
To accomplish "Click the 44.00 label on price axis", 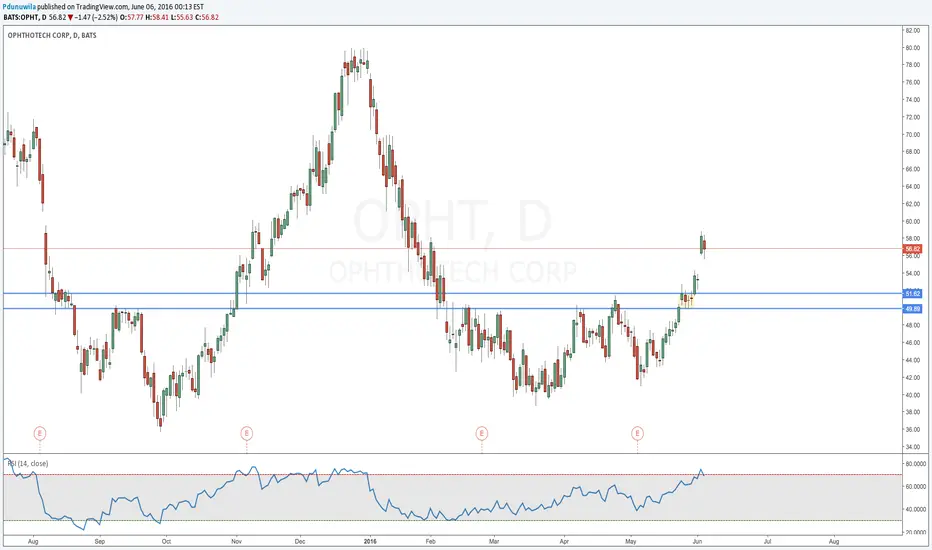I will 912,360.
